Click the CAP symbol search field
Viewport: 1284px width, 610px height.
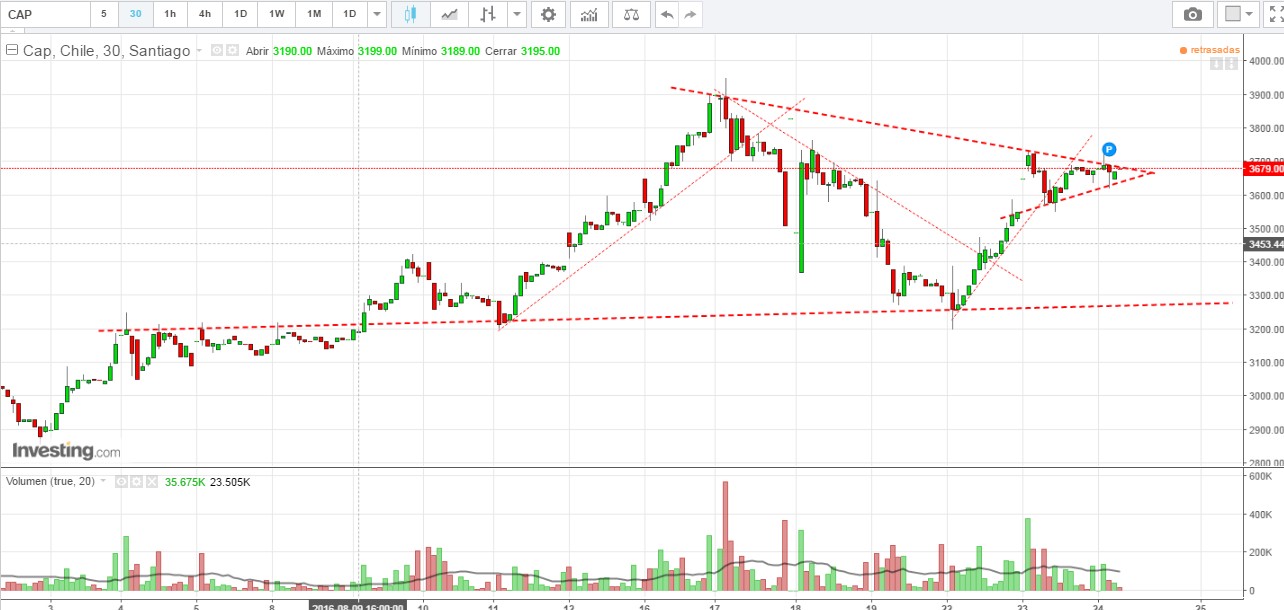point(43,14)
